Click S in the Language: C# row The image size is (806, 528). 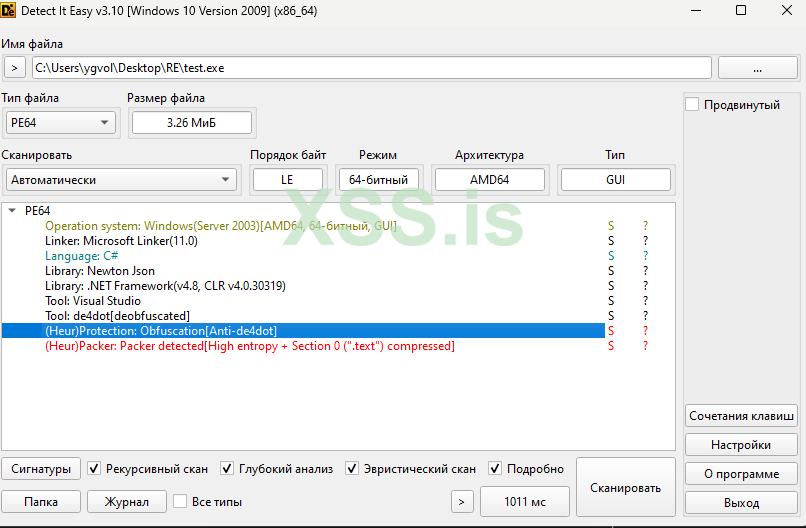611,256
